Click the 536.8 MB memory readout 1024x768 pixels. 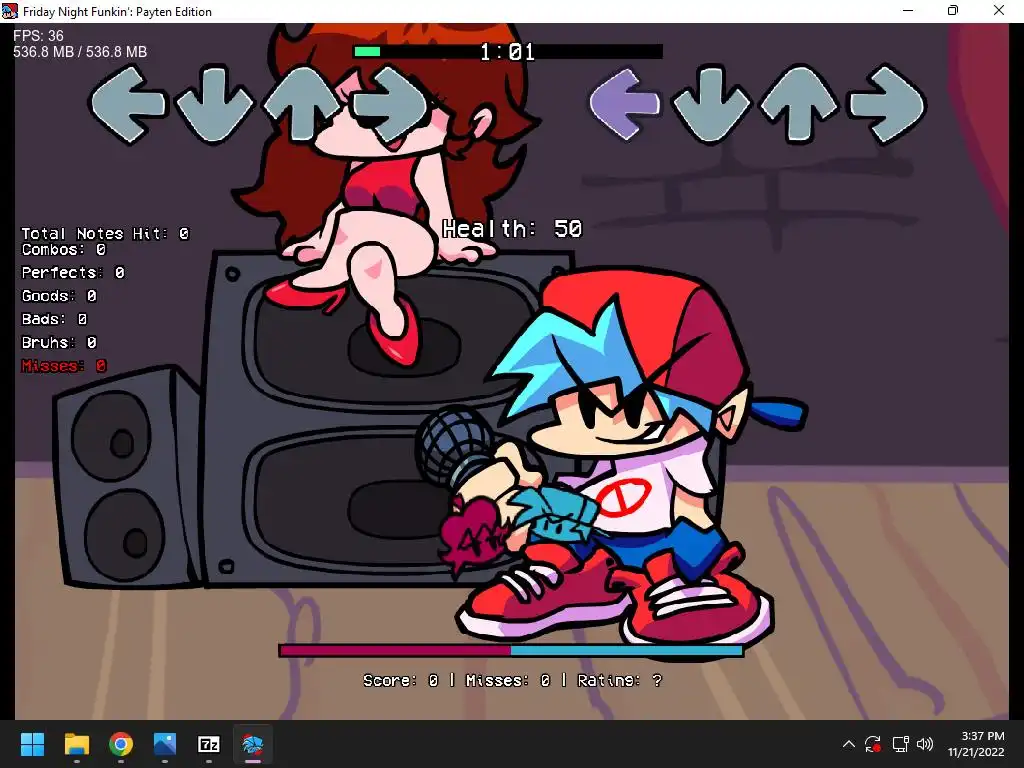coord(80,52)
